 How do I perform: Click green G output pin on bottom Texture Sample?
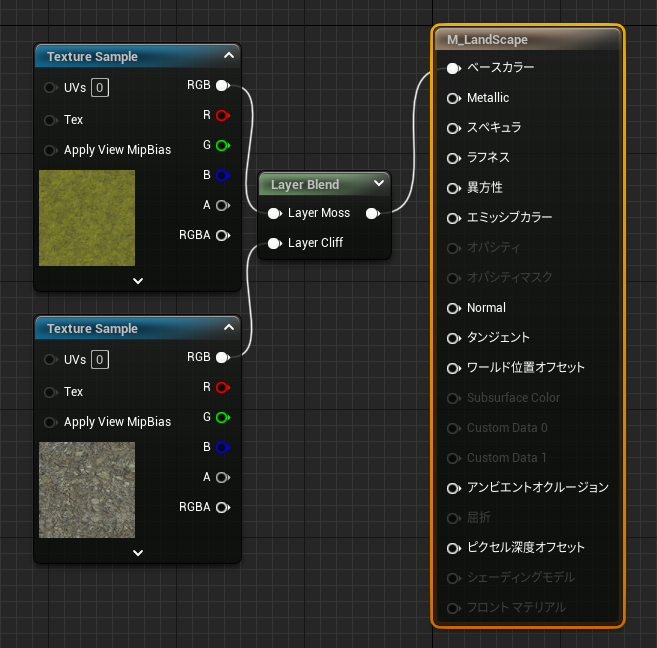pos(222,417)
